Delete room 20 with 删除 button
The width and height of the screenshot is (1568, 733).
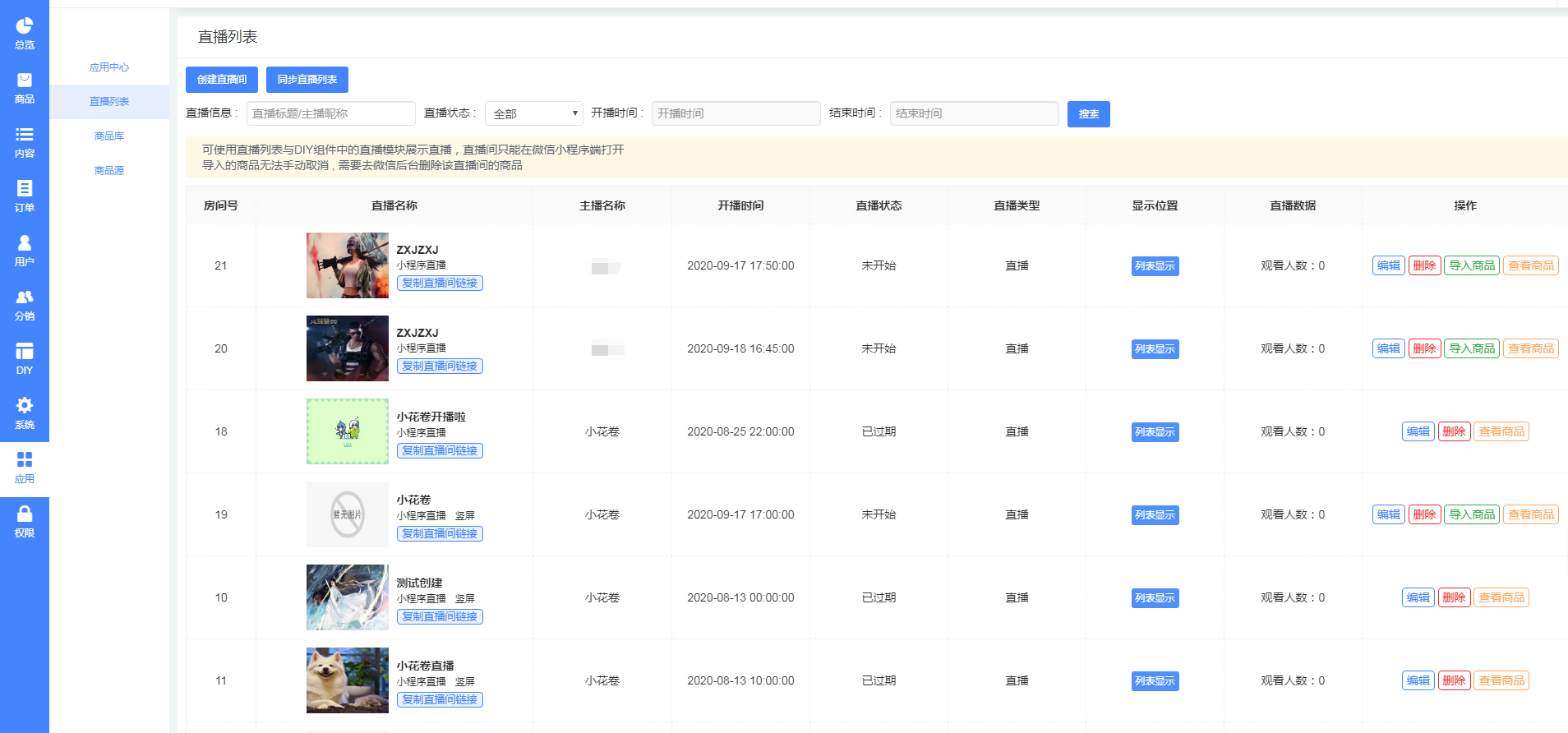1425,348
